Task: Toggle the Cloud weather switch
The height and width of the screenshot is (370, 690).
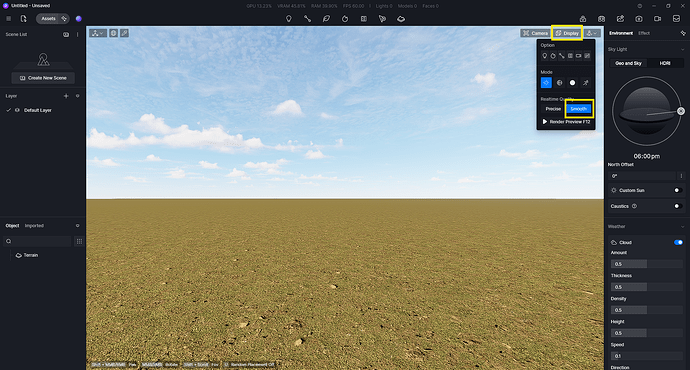Action: click(x=678, y=242)
